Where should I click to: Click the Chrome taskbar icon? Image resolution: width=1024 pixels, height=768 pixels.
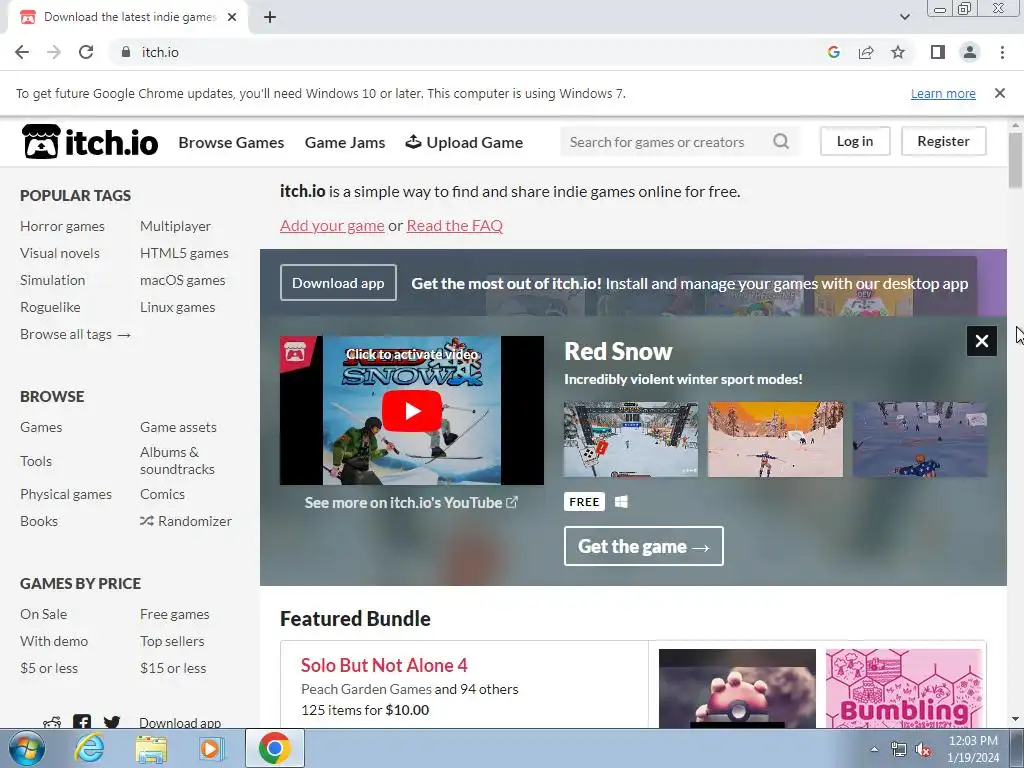click(274, 748)
